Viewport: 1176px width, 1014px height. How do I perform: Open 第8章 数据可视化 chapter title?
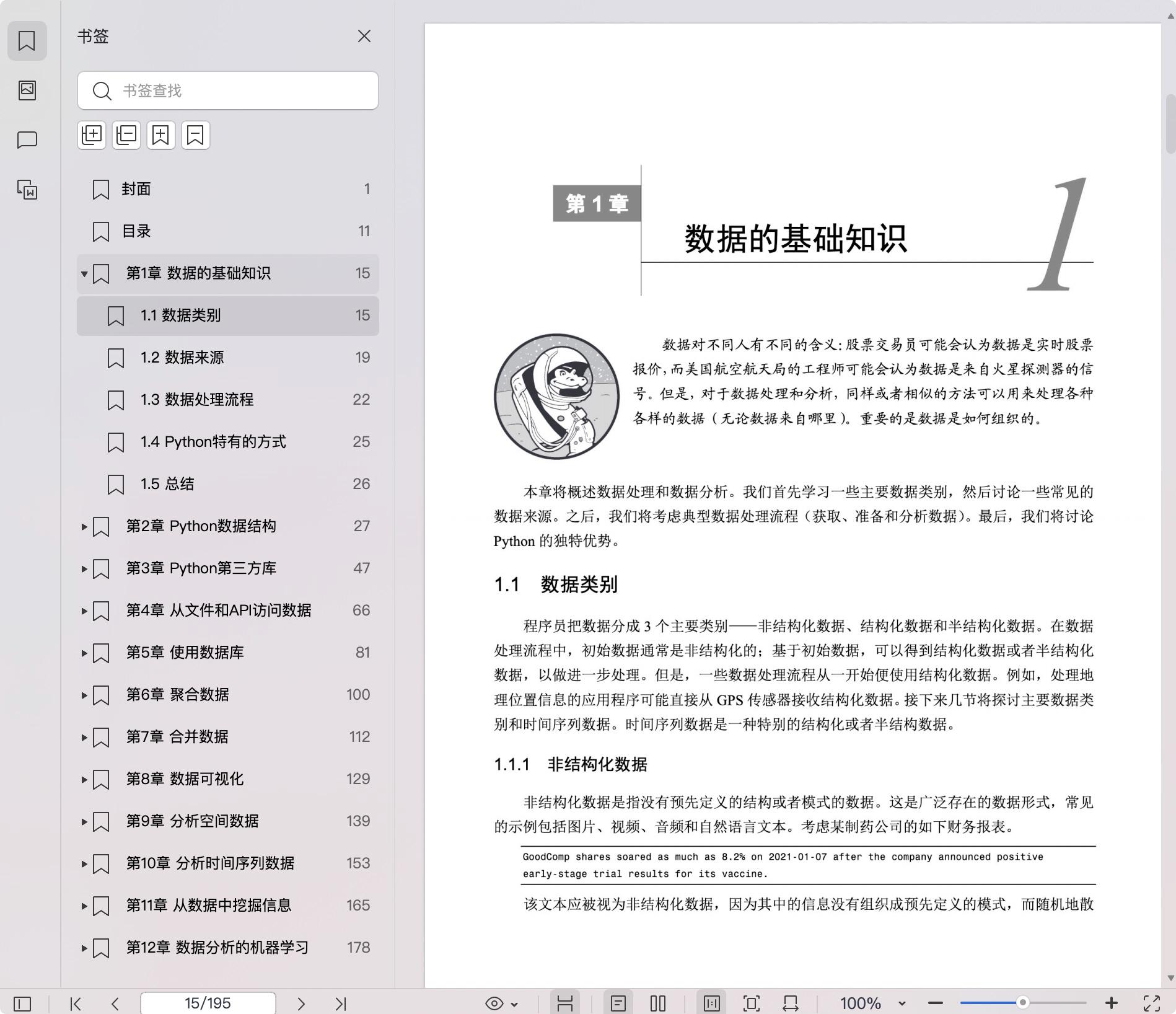(x=185, y=779)
